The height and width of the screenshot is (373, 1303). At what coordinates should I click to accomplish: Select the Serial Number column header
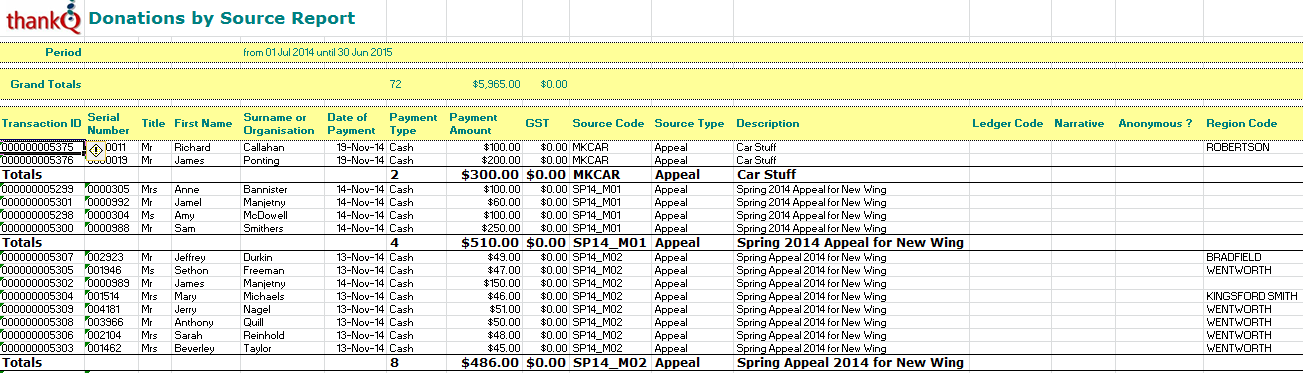(108, 124)
